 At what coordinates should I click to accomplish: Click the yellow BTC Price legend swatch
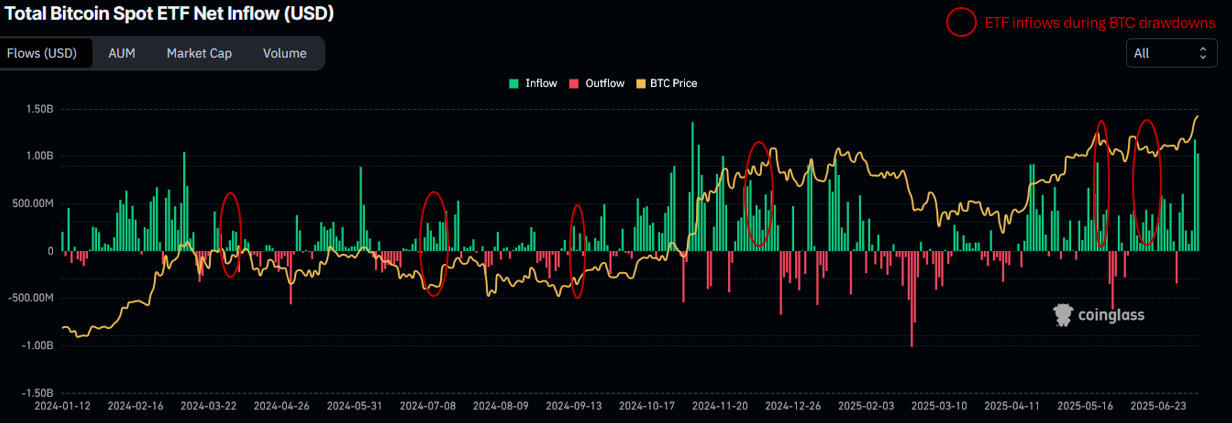[641, 83]
